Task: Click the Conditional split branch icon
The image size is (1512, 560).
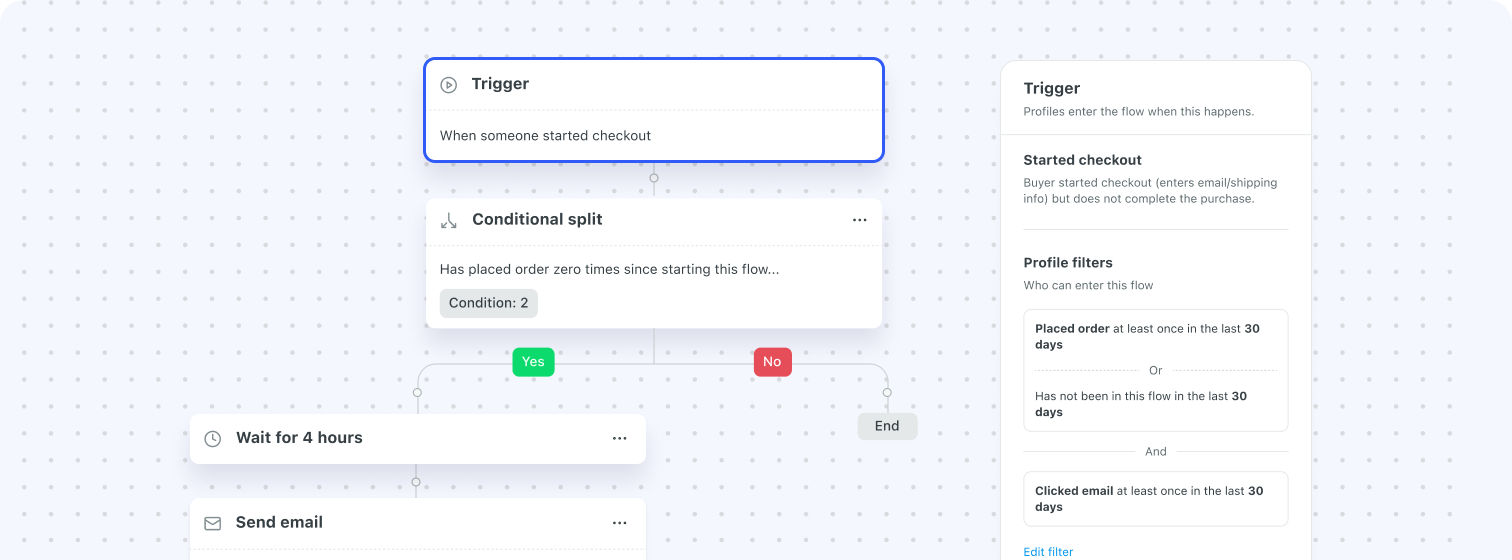Action: [449, 221]
